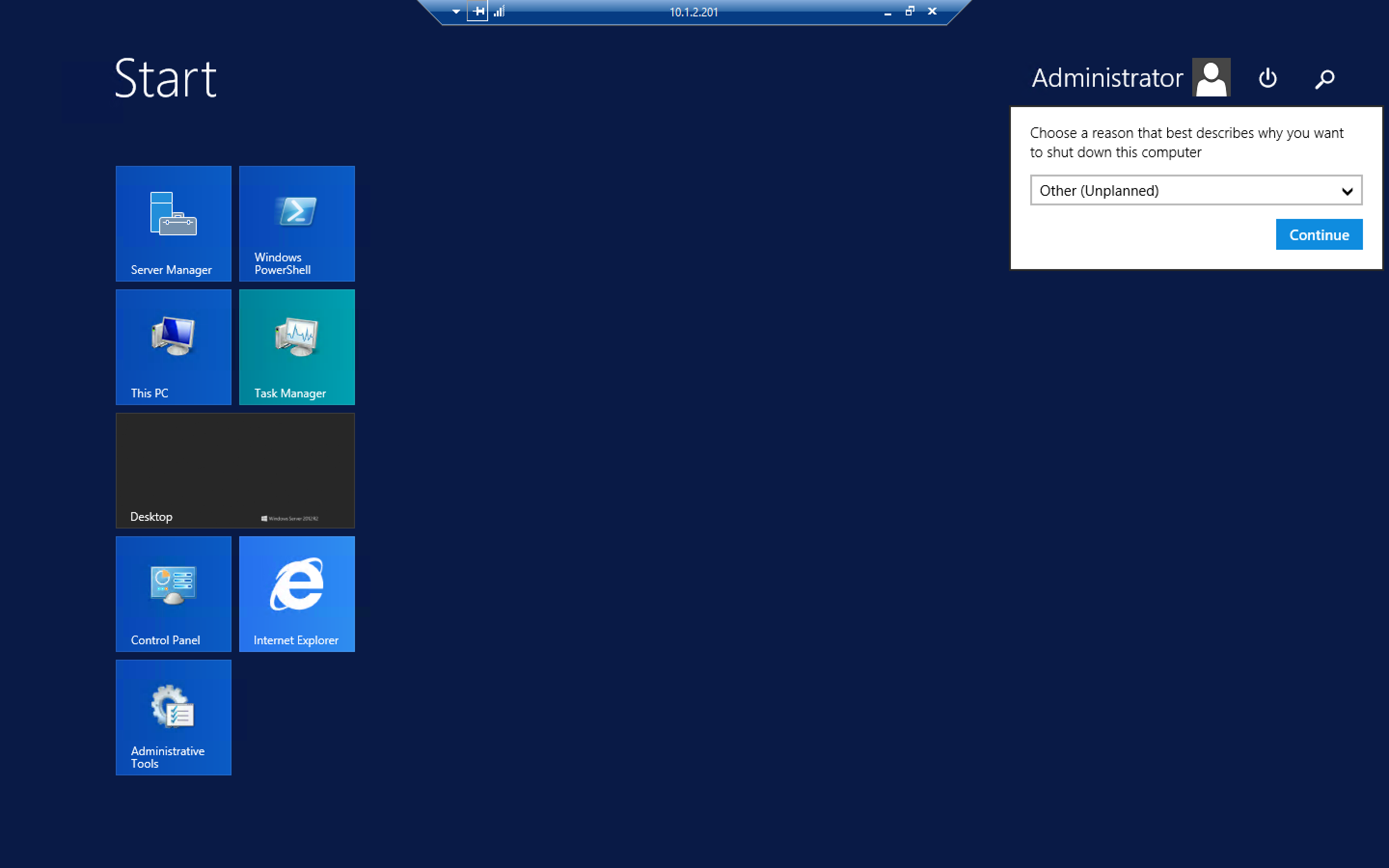
Task: Restore down the remote session window
Action: click(x=910, y=12)
